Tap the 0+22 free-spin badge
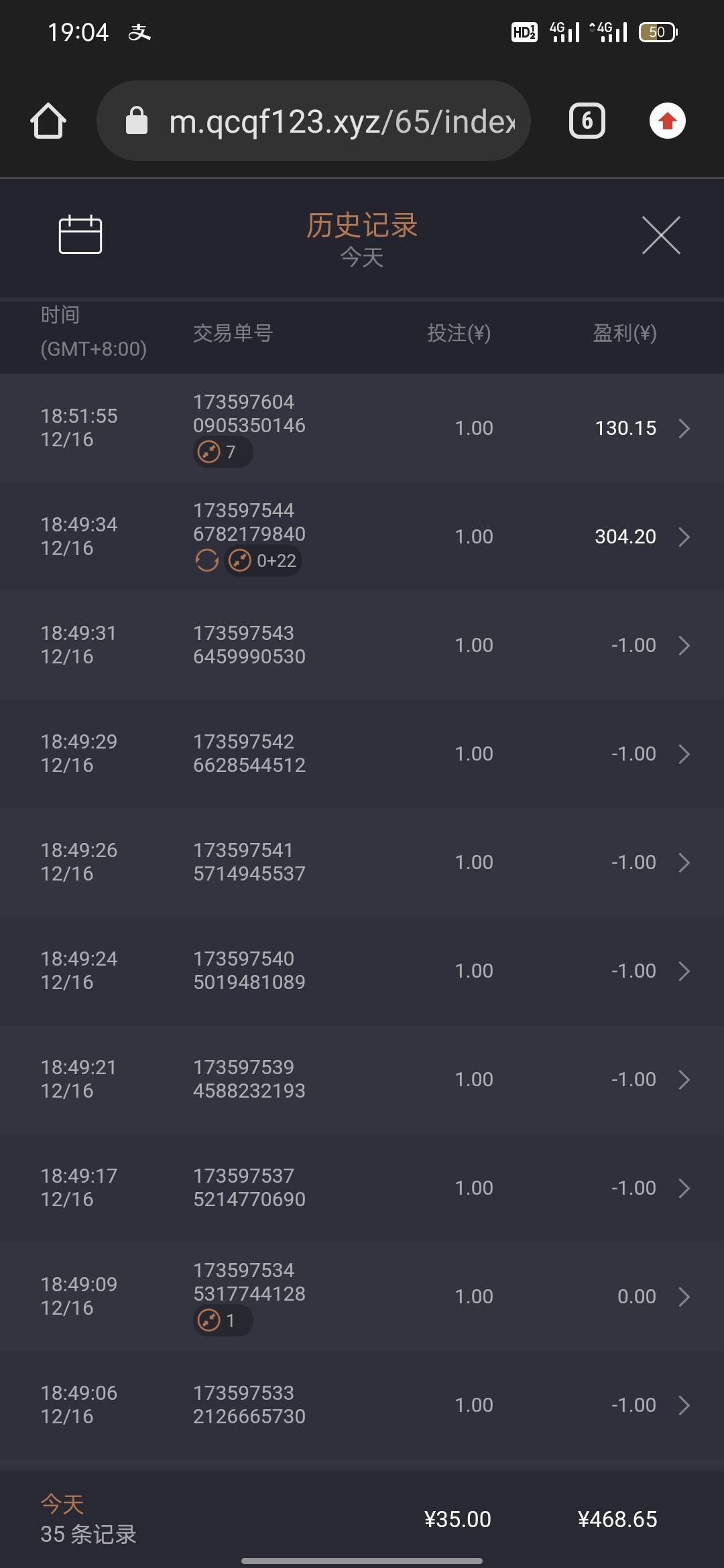Image resolution: width=724 pixels, height=1568 pixels. click(x=263, y=560)
